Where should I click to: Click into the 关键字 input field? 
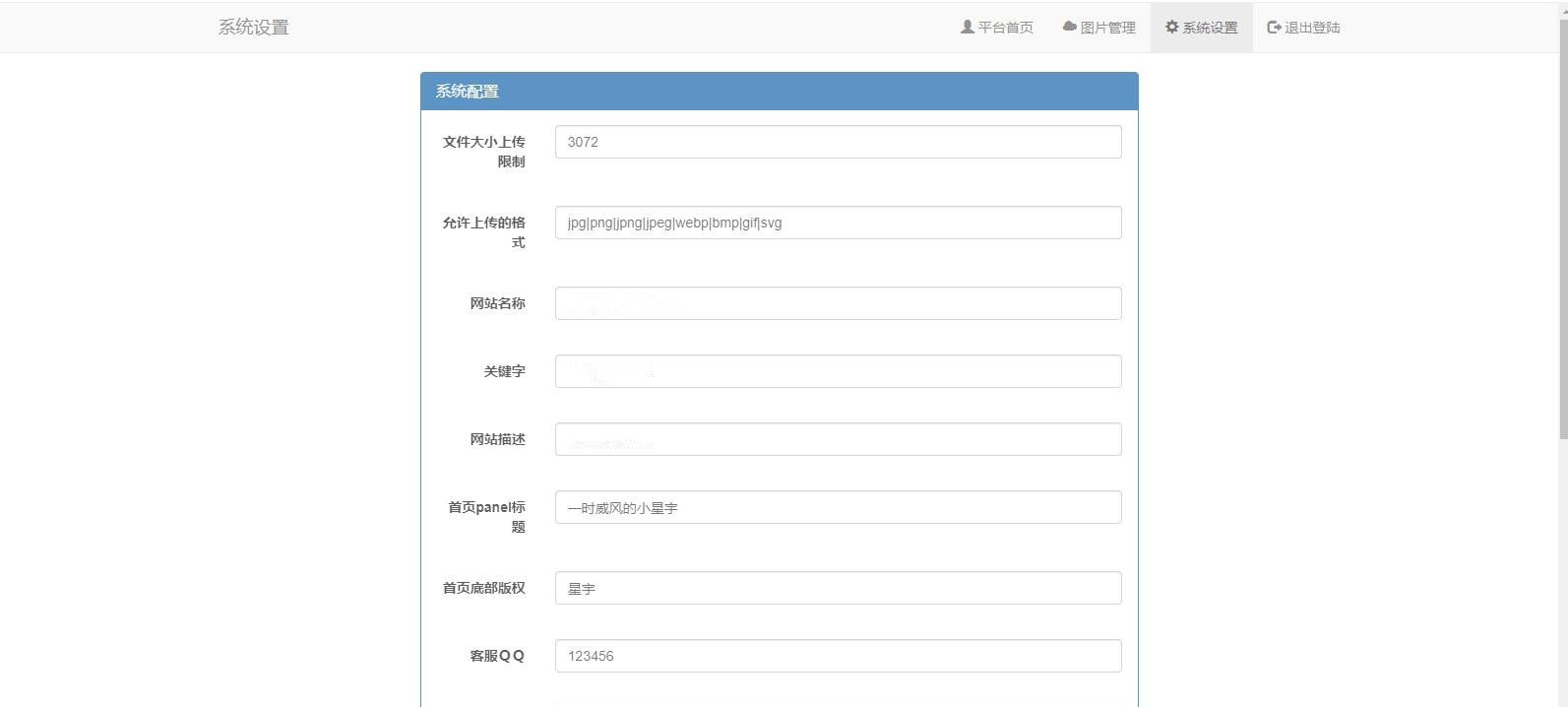click(839, 371)
